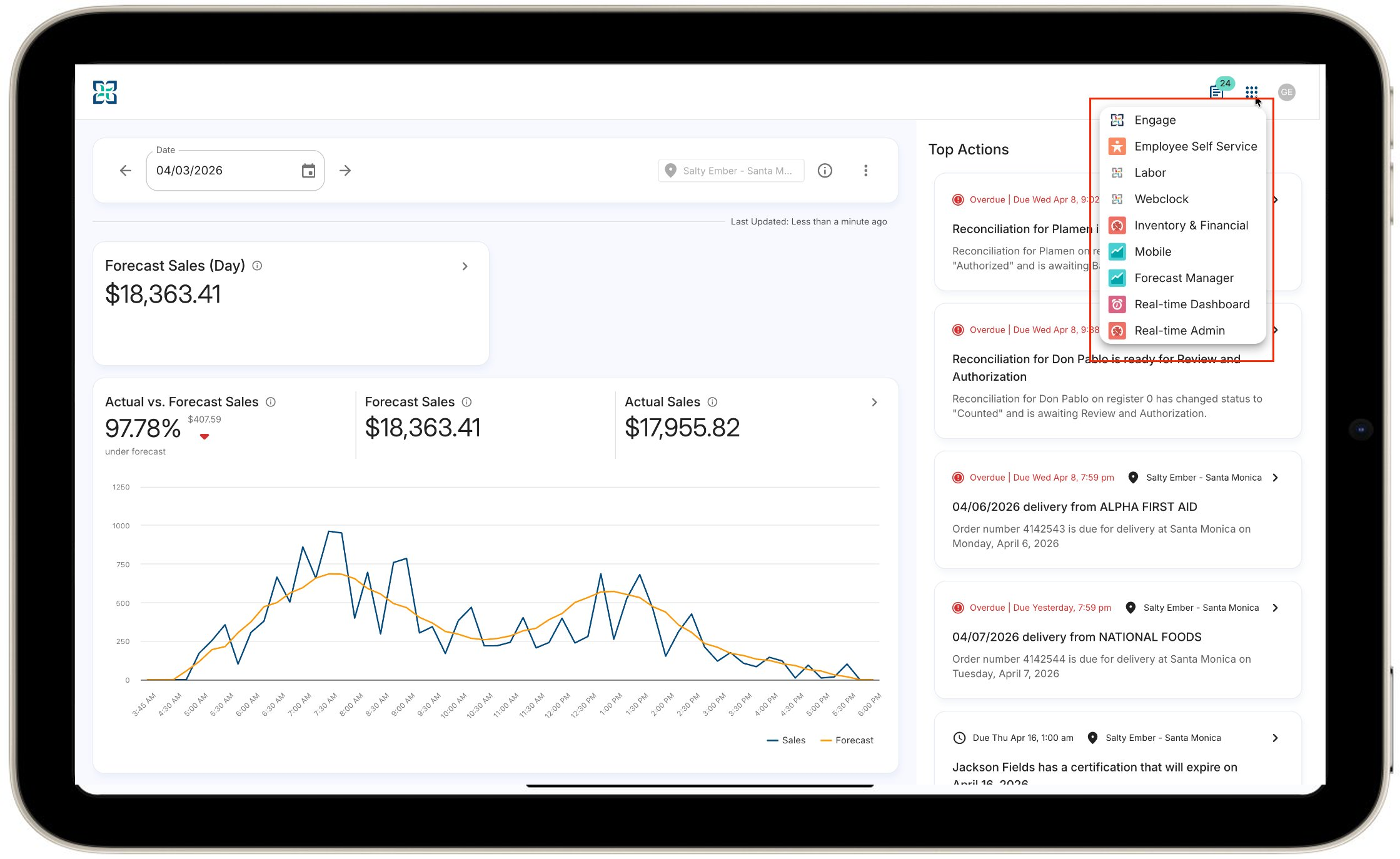The height and width of the screenshot is (859, 1400).
Task: Click info icon next to Forecast Sales (Day)
Action: point(257,266)
